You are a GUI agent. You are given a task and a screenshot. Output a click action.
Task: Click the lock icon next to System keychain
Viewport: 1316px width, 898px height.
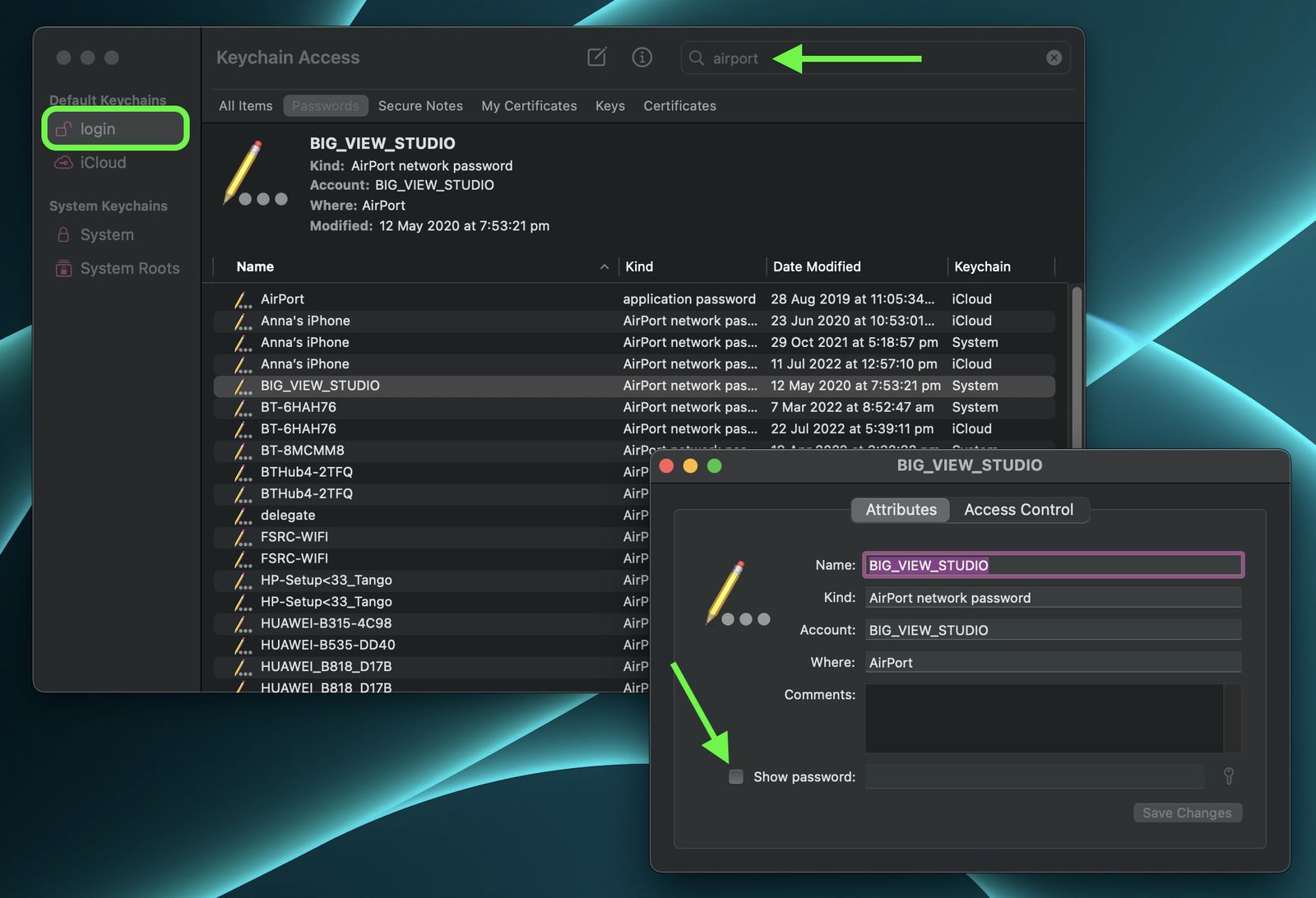[x=63, y=234]
